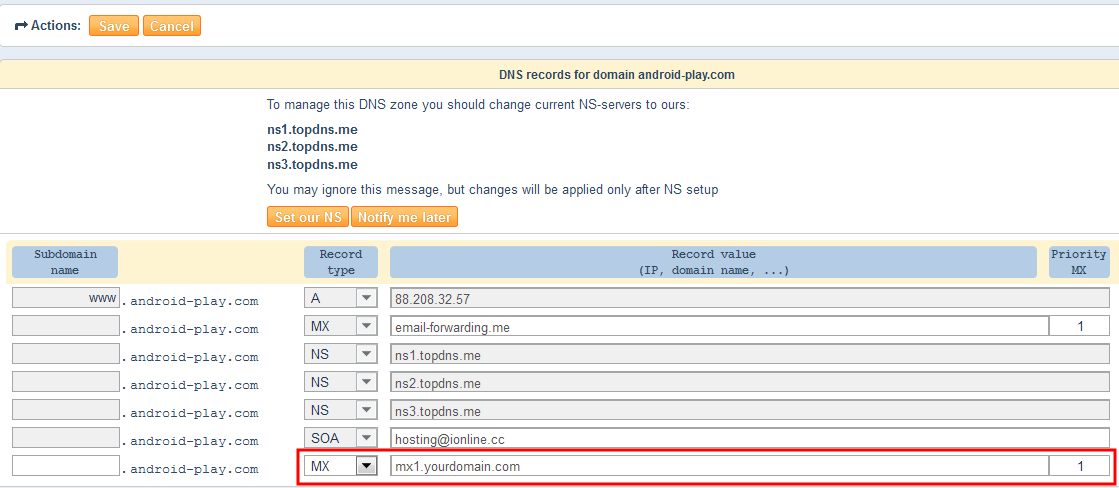Expand the SOA record type dropdown
The height and width of the screenshot is (488, 1119).
click(x=341, y=438)
